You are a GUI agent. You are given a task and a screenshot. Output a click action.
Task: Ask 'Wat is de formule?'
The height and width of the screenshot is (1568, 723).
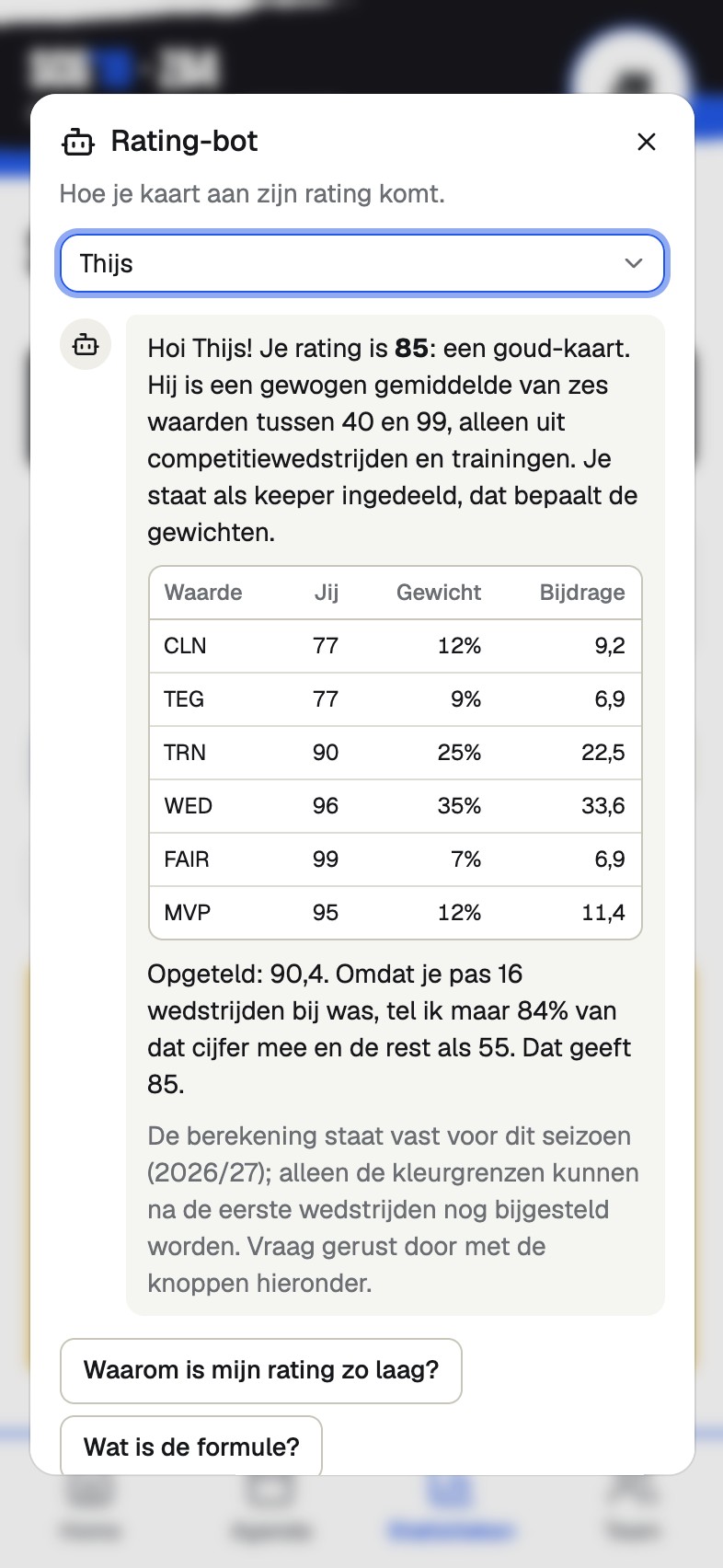191,1446
